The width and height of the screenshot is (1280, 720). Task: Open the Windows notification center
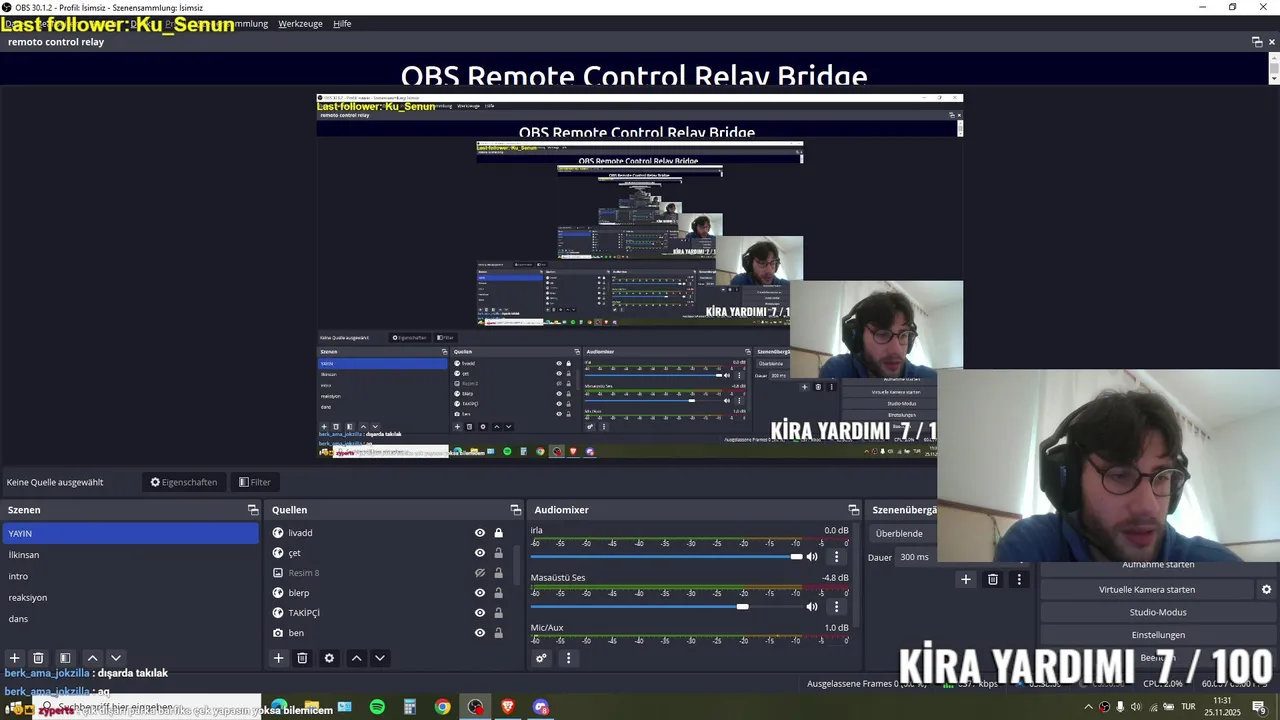click(x=1259, y=707)
